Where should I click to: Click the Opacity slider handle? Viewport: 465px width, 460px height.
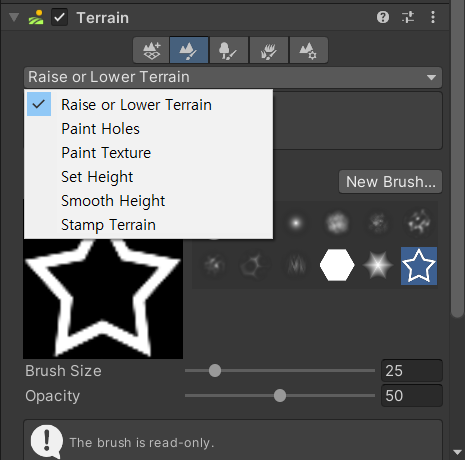280,396
